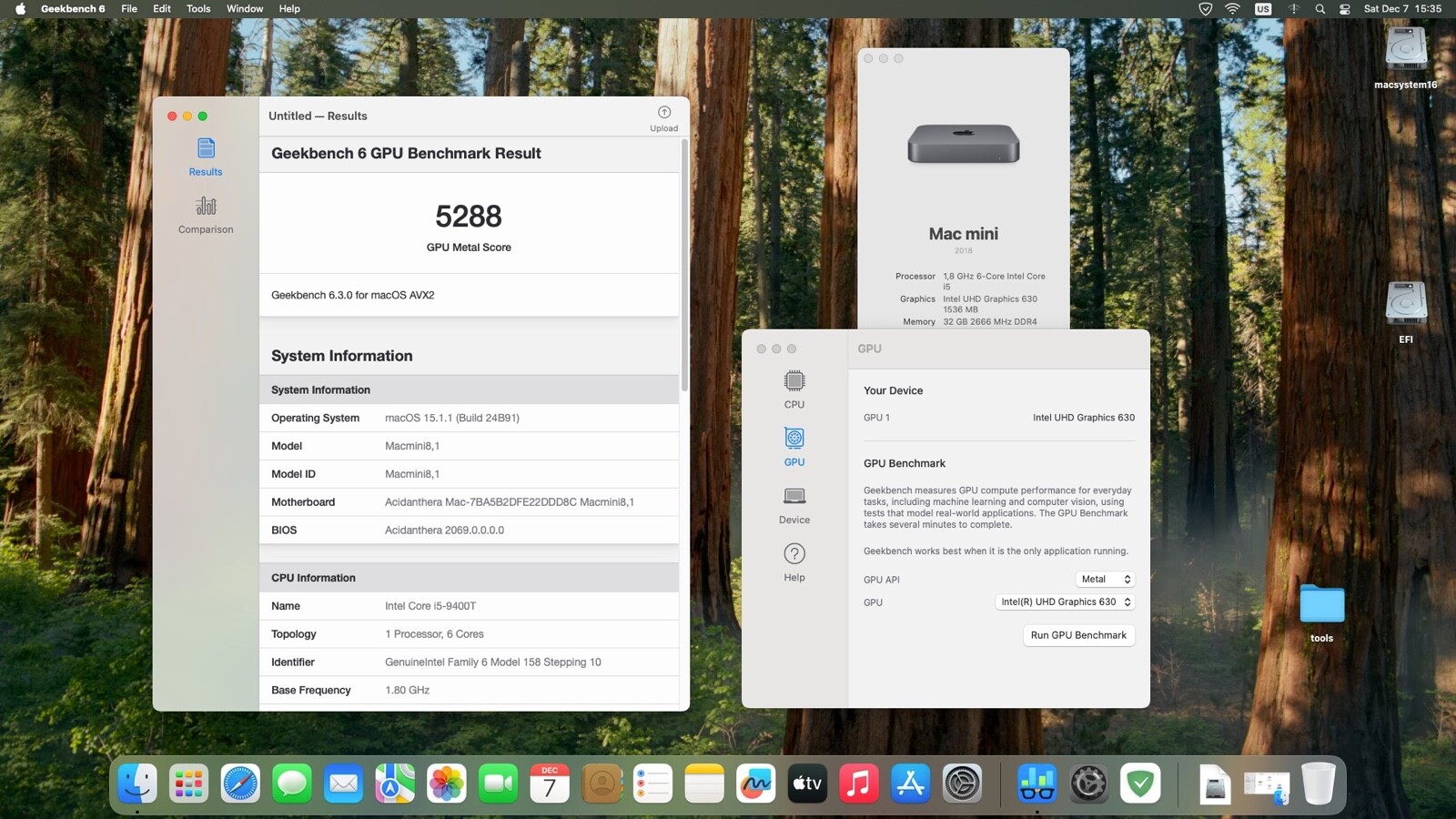Screen dimensions: 1456x819
Task: Open Spotlight search in menu bar
Action: click(1320, 9)
